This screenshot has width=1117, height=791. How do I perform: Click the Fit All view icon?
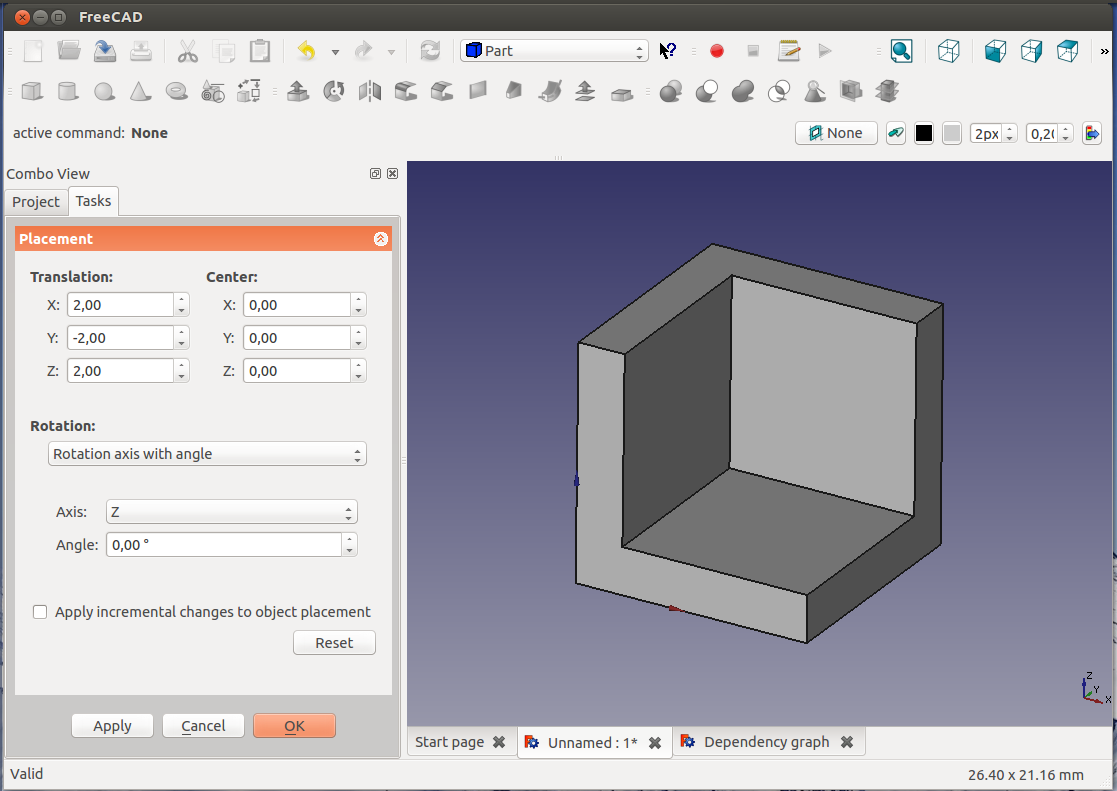pyautogui.click(x=901, y=51)
